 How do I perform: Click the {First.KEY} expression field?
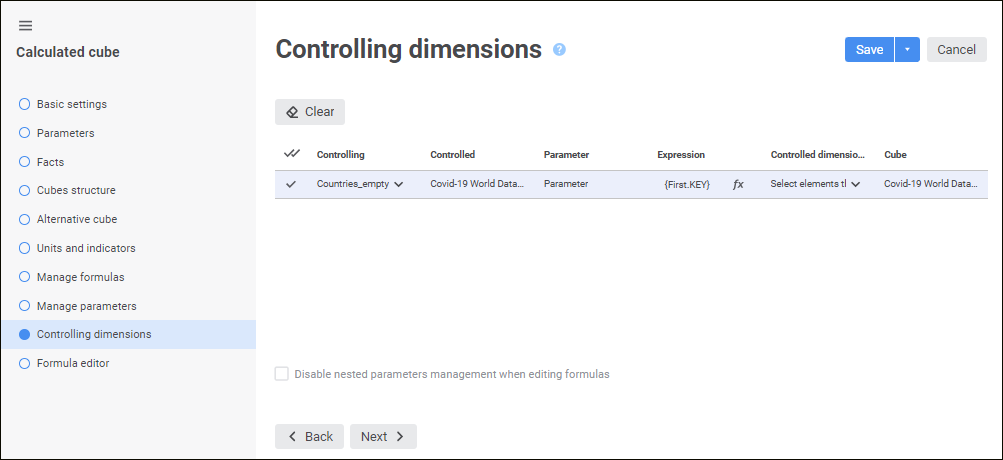[x=686, y=185]
